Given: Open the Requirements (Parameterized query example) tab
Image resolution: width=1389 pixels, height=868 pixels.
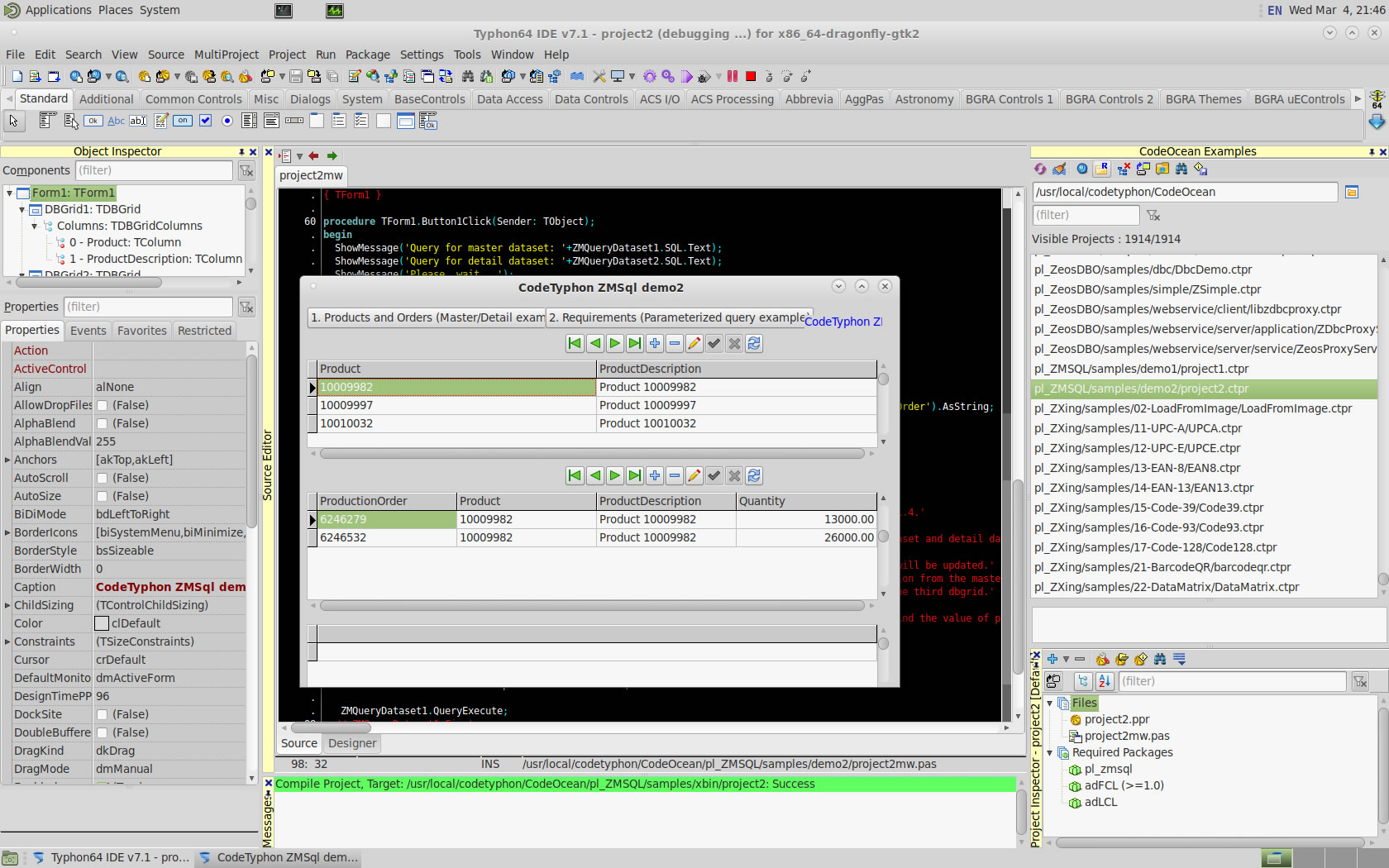Looking at the screenshot, I should tap(678, 317).
